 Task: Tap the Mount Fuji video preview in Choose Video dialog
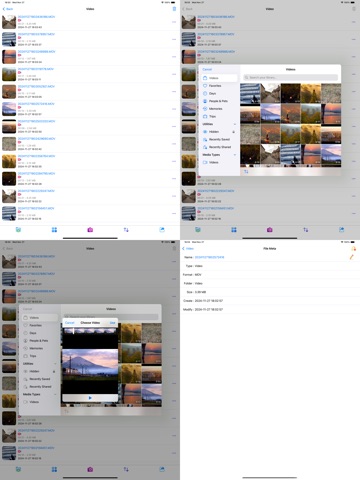pyautogui.click(x=90, y=365)
